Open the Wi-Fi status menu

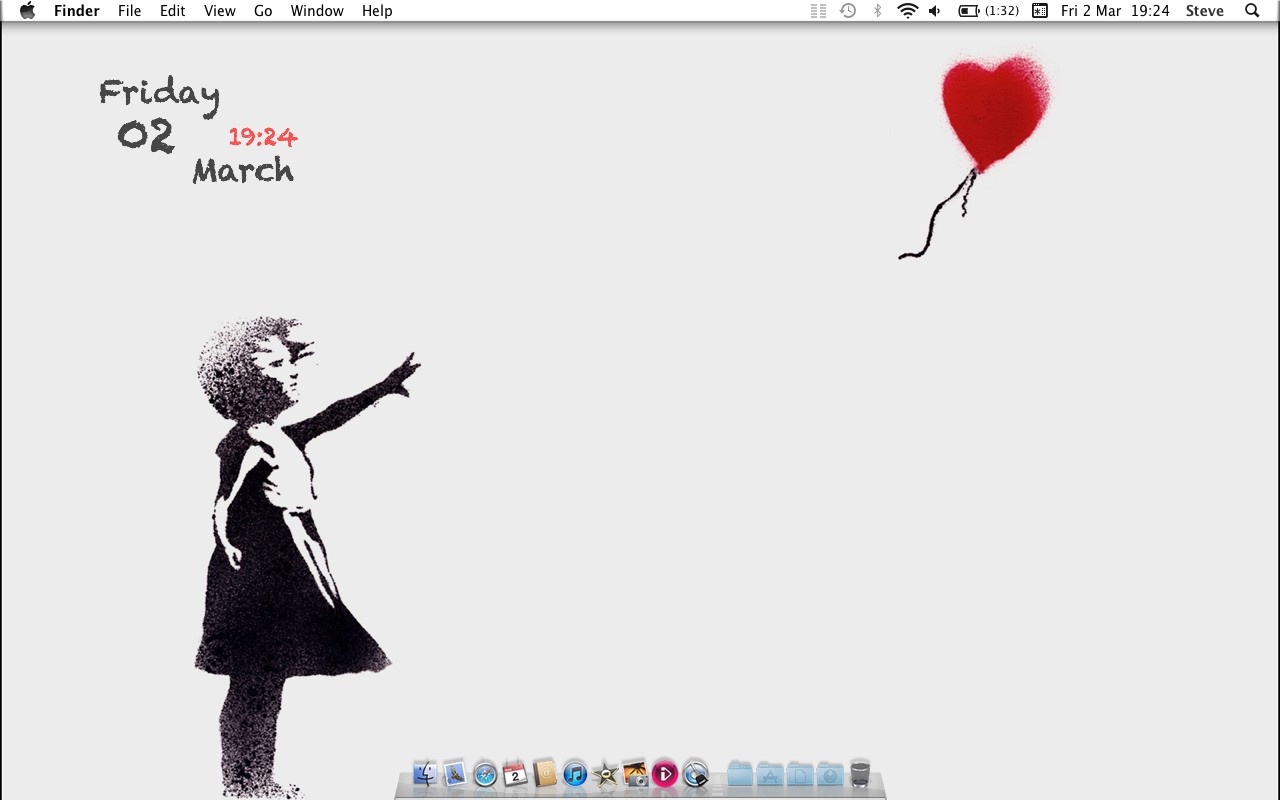point(908,11)
